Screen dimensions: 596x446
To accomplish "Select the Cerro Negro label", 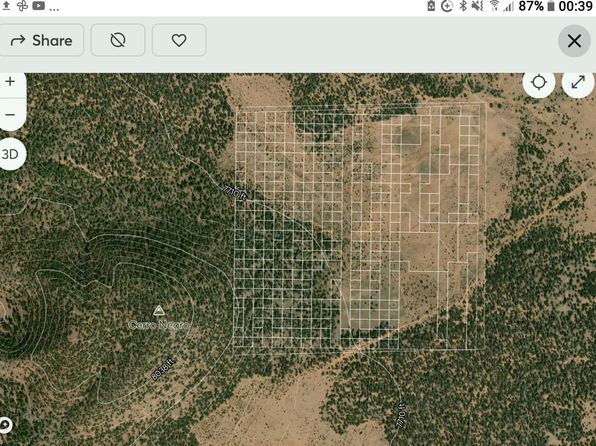I will tap(159, 325).
